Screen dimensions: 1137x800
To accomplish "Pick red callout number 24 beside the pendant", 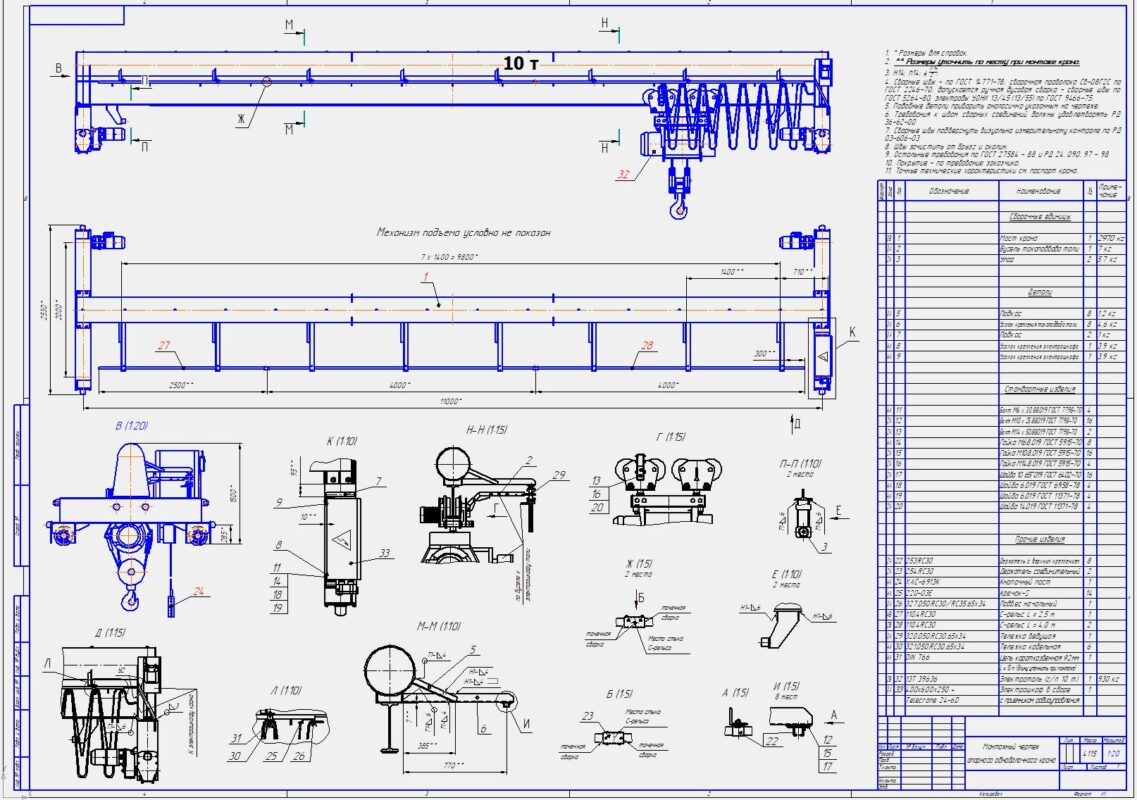I will (x=198, y=592).
